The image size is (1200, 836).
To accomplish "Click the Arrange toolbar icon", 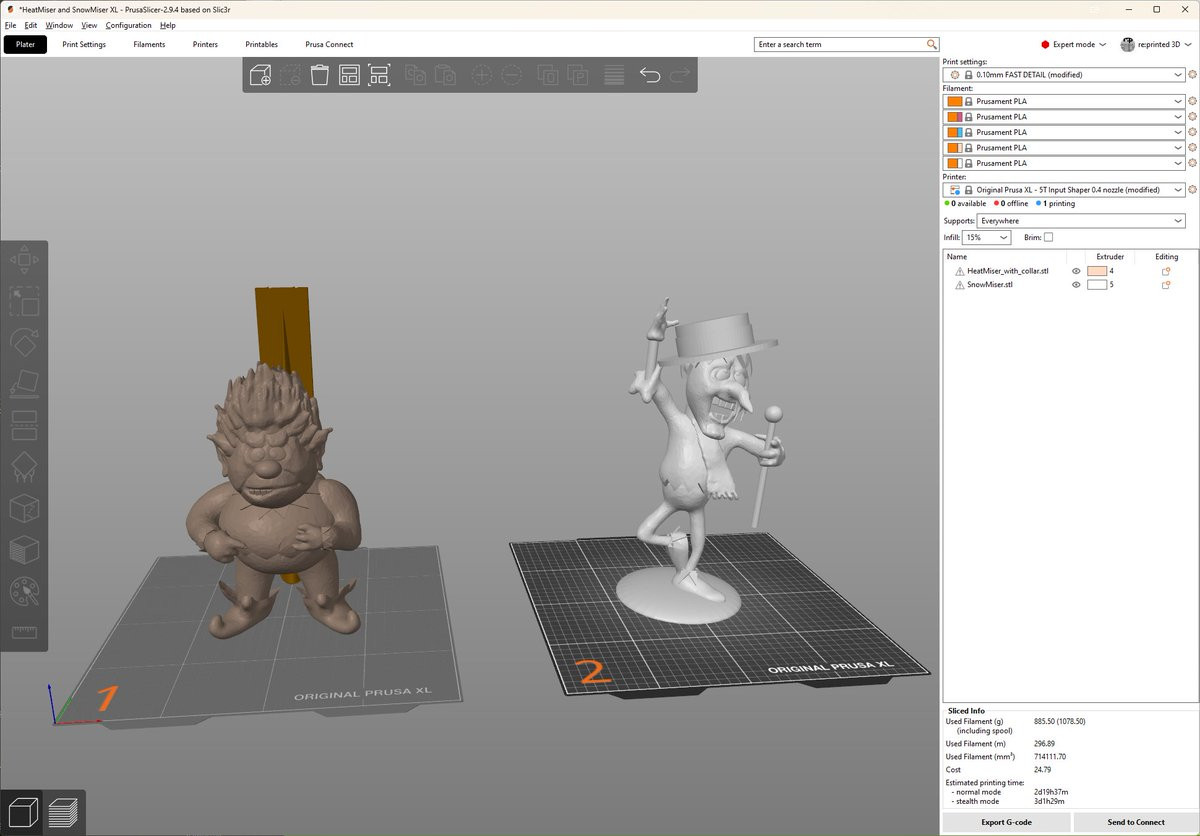I will click(349, 75).
